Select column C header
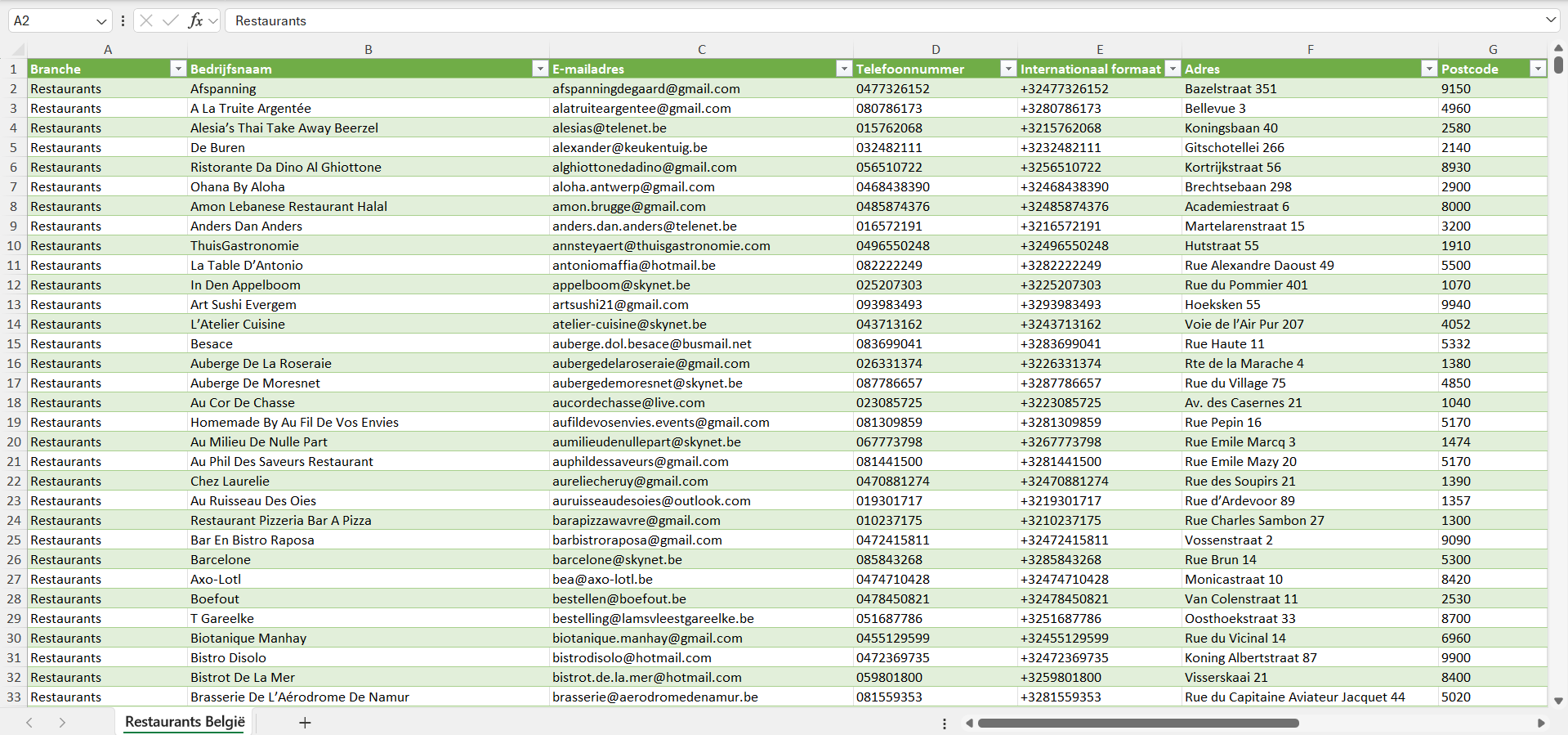This screenshot has width=1568, height=735. (701, 49)
